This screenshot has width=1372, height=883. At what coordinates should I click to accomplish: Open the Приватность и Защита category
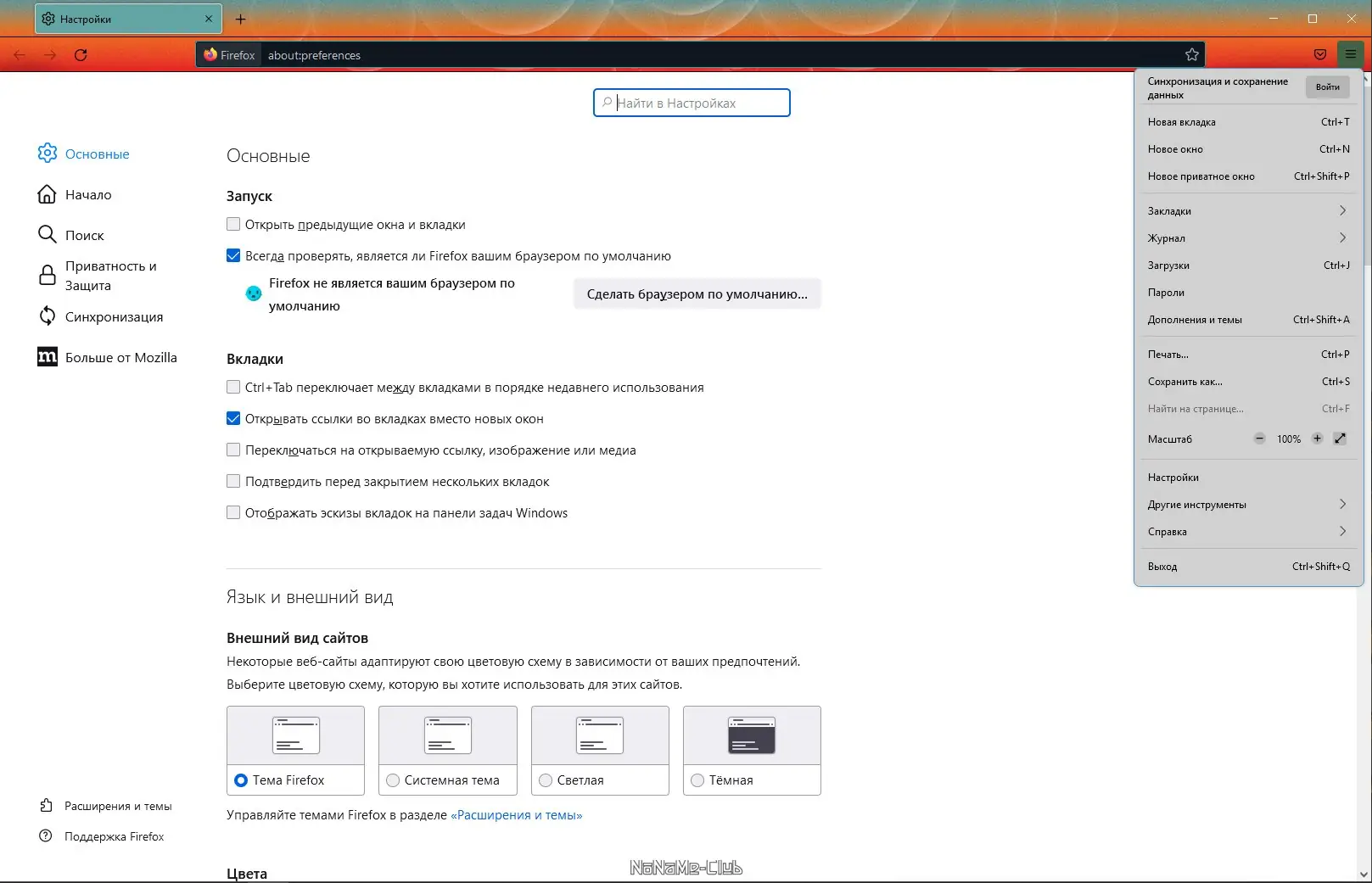[x=98, y=276]
